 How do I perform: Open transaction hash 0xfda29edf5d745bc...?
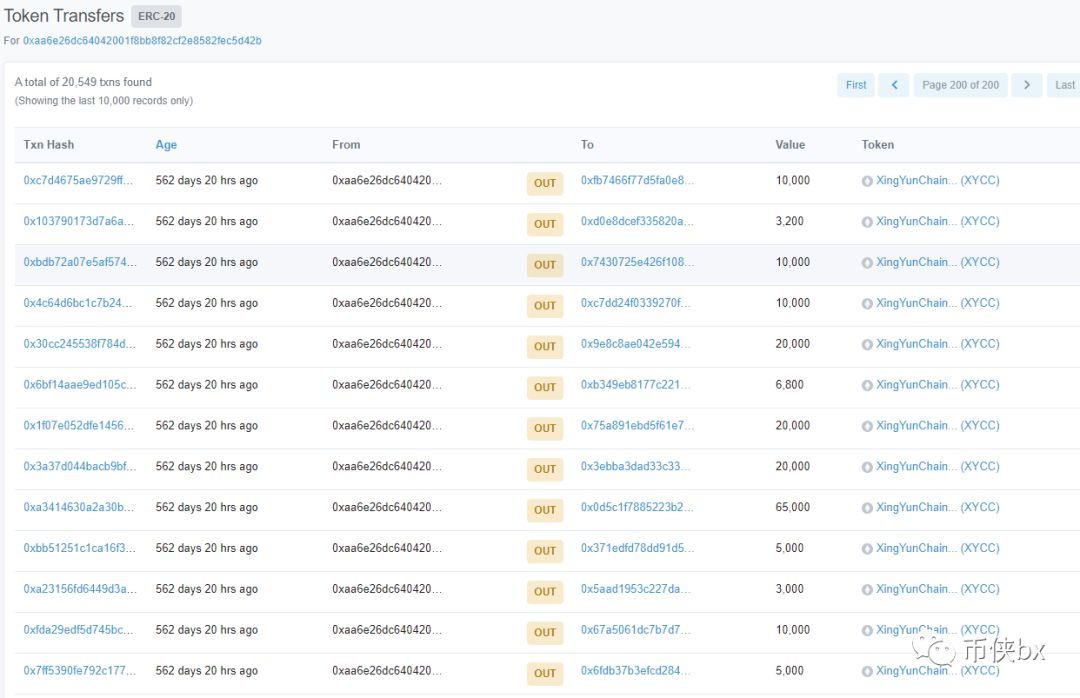pyautogui.click(x=79, y=630)
